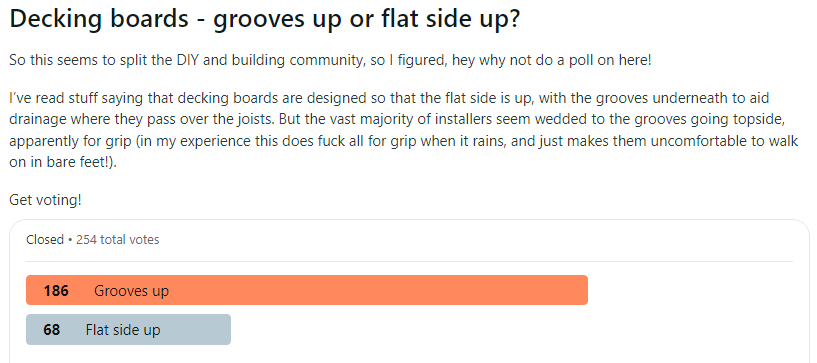817x363 pixels.
Task: Click the post title about decking boards
Action: (264, 20)
